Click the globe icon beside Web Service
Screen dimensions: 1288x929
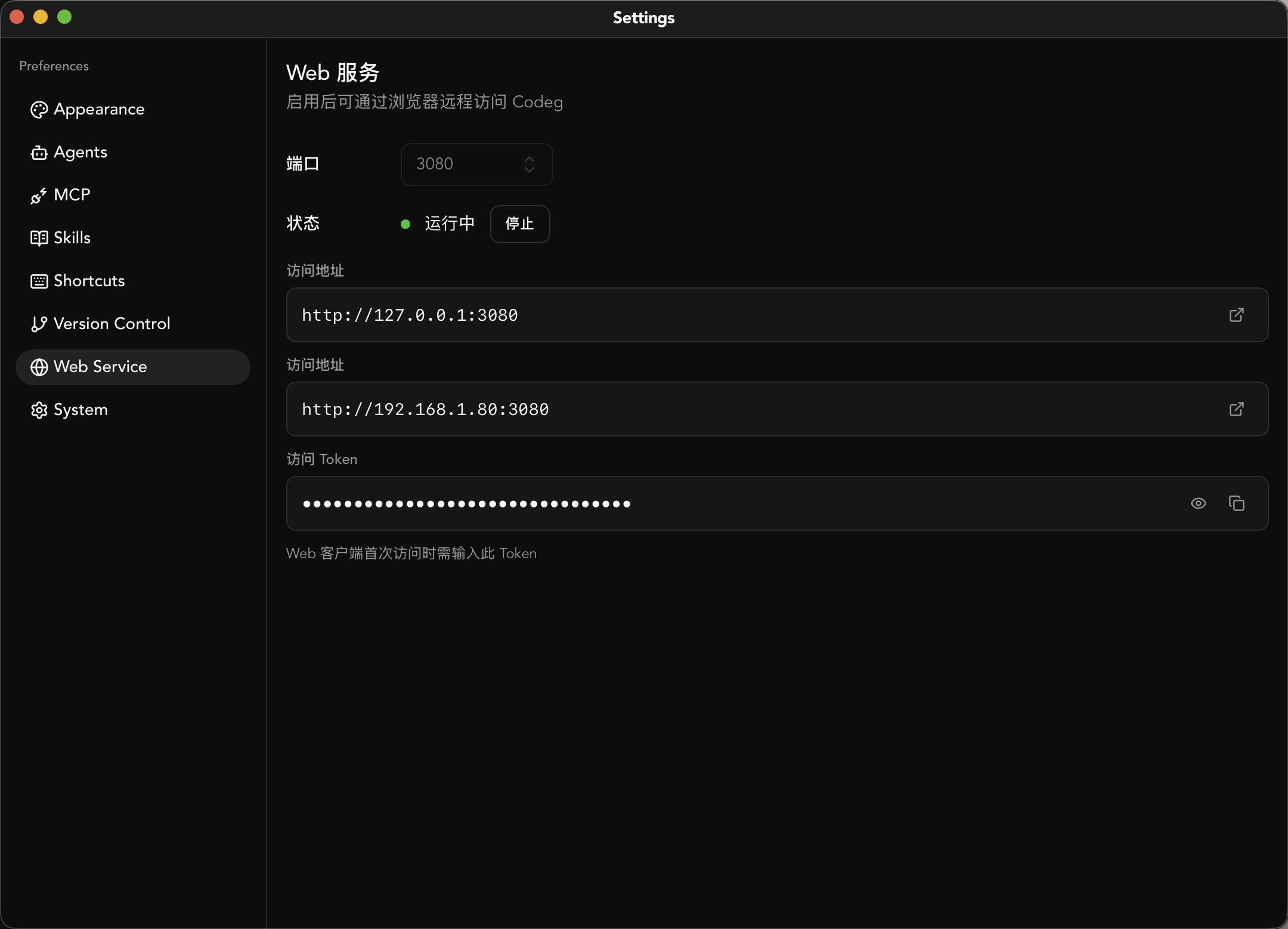39,367
